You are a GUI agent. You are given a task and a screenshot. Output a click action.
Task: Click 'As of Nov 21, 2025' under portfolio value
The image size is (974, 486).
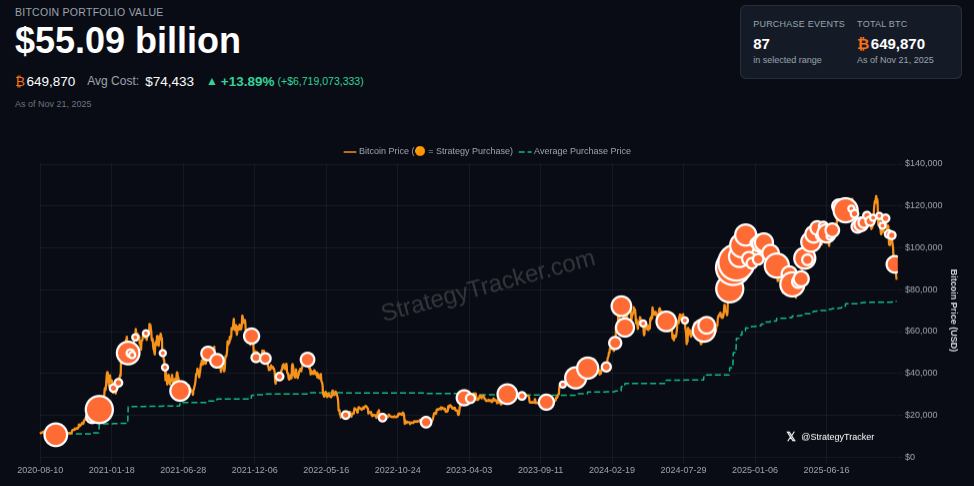coord(53,104)
